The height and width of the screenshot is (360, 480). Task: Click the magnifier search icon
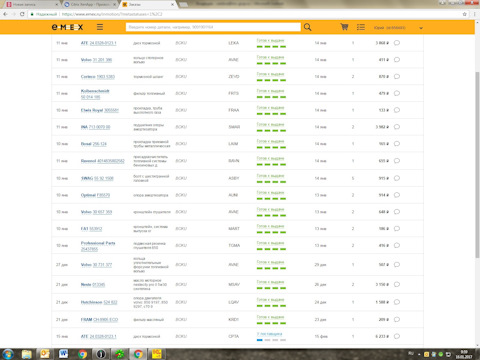[307, 27]
